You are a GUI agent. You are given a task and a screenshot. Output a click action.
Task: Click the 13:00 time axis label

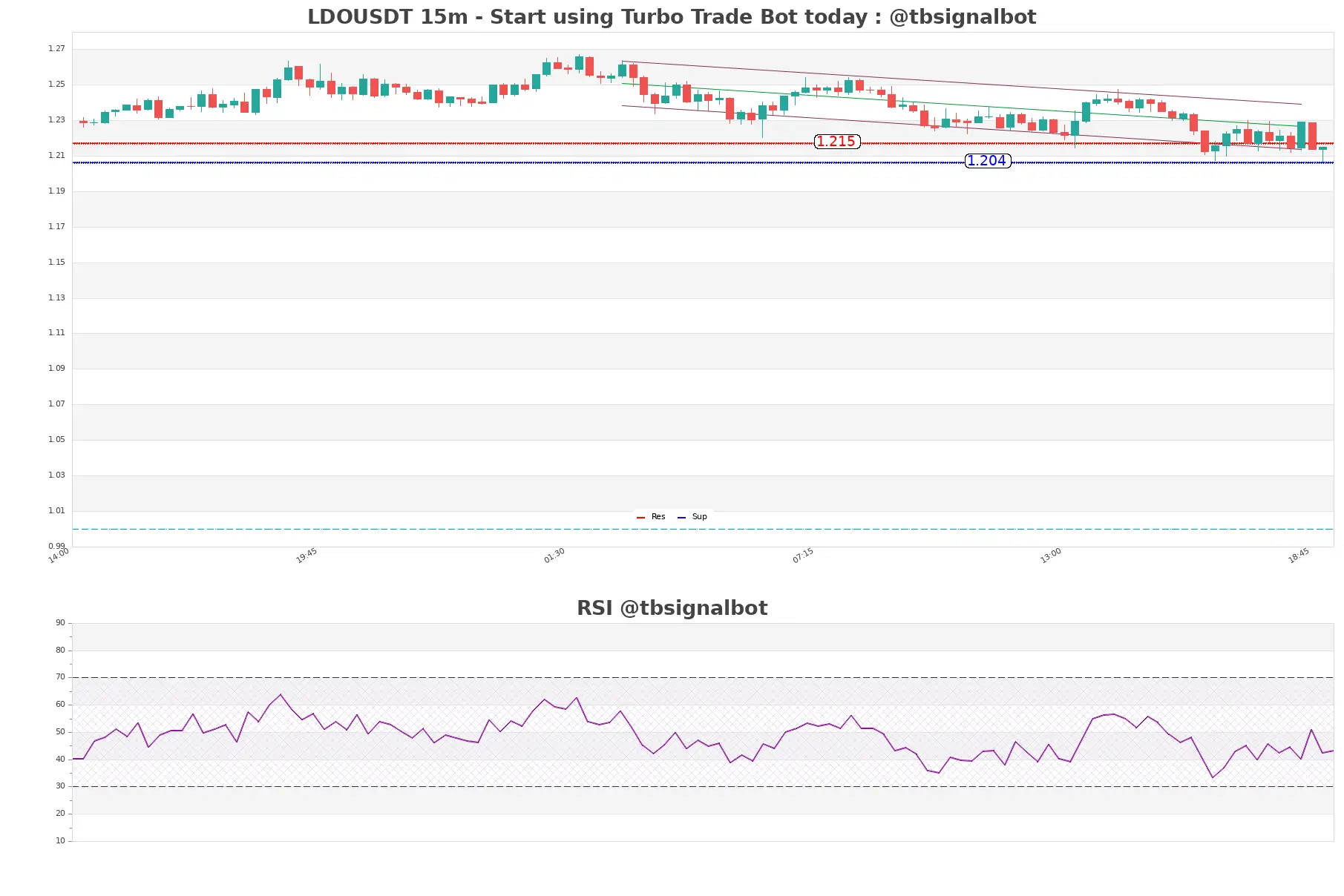click(x=1051, y=556)
